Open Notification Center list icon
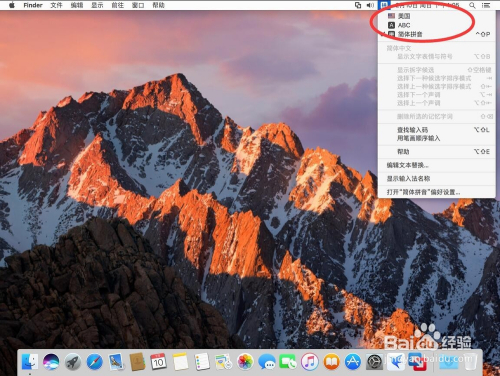 click(486, 5)
